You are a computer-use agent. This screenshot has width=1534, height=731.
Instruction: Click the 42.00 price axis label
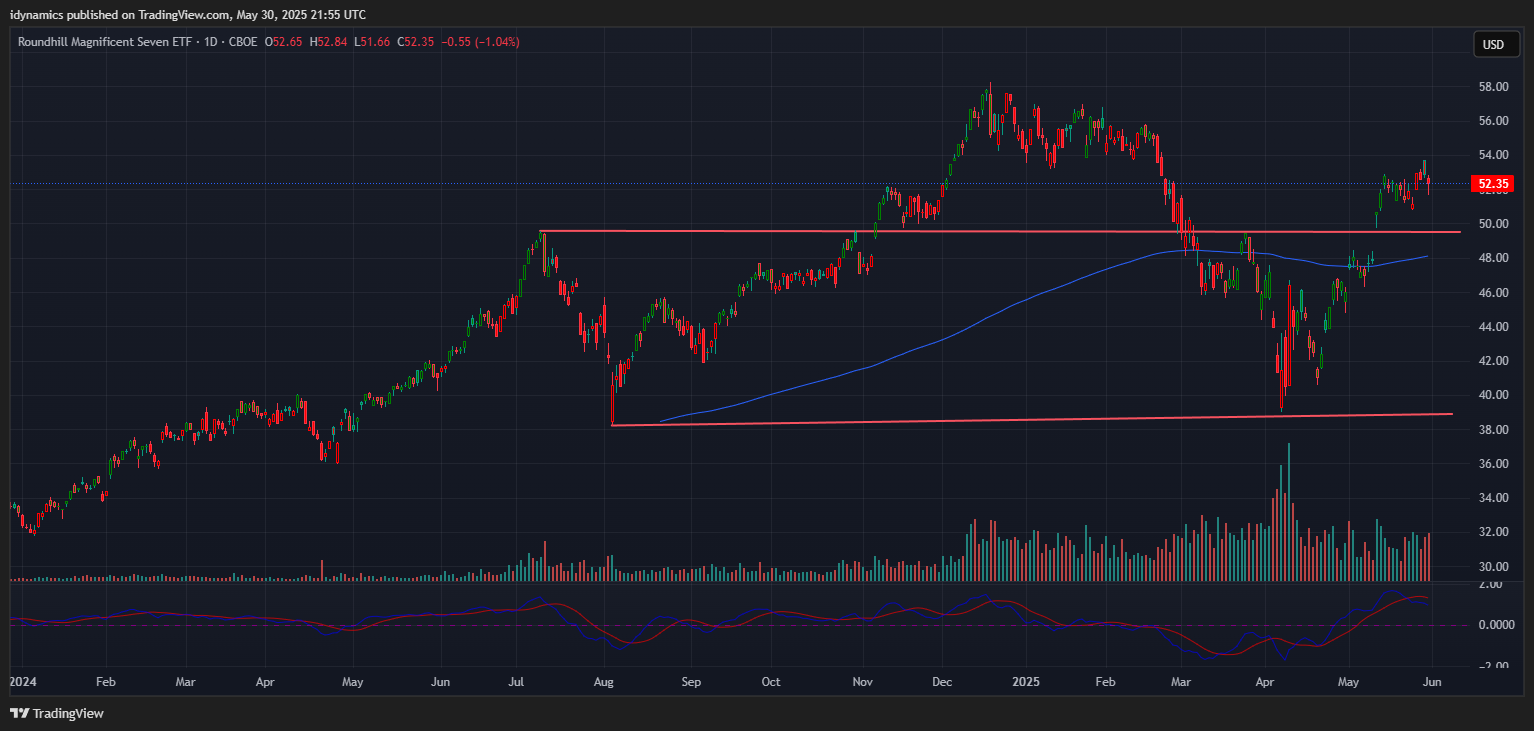(x=1493, y=361)
